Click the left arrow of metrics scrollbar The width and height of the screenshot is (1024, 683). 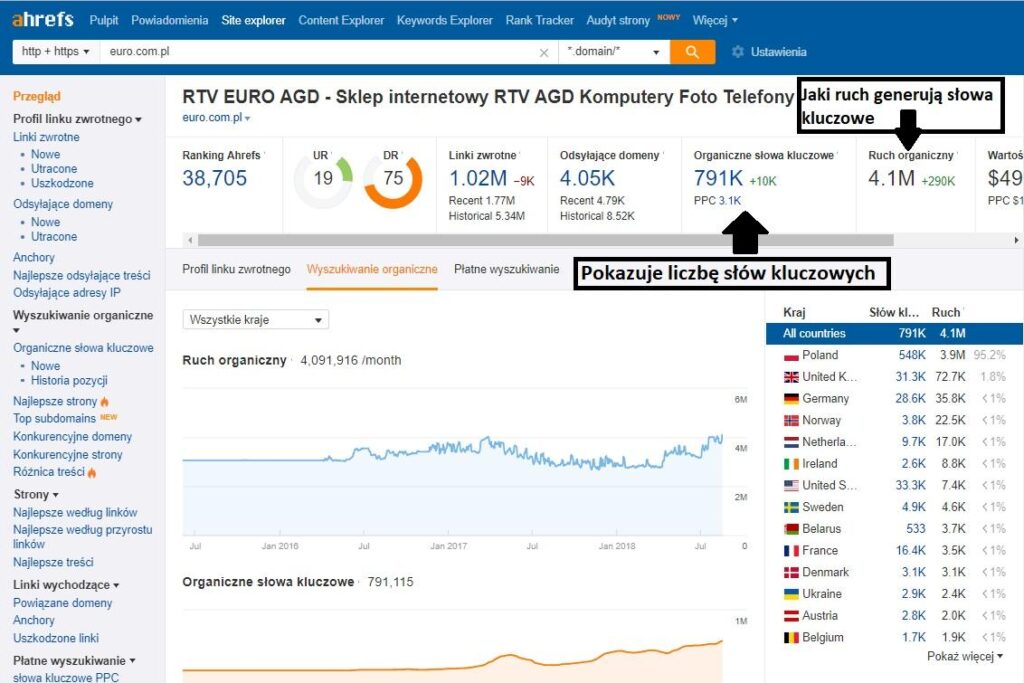(x=190, y=240)
